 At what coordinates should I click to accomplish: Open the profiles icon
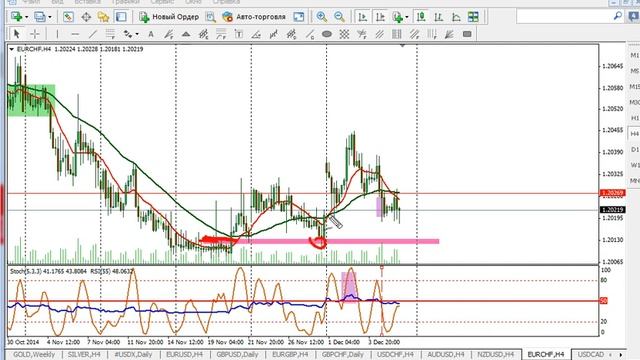pyautogui.click(x=40, y=17)
